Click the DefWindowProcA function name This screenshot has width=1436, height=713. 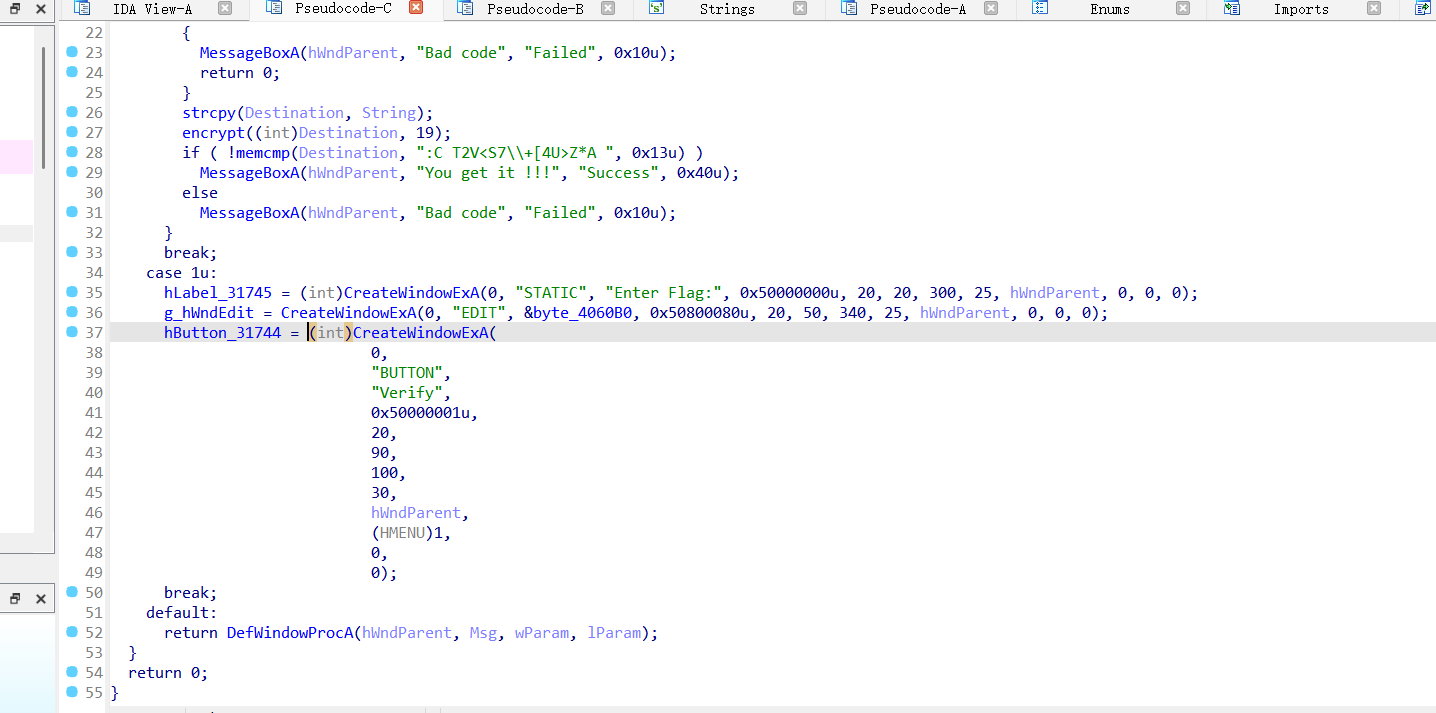(290, 633)
